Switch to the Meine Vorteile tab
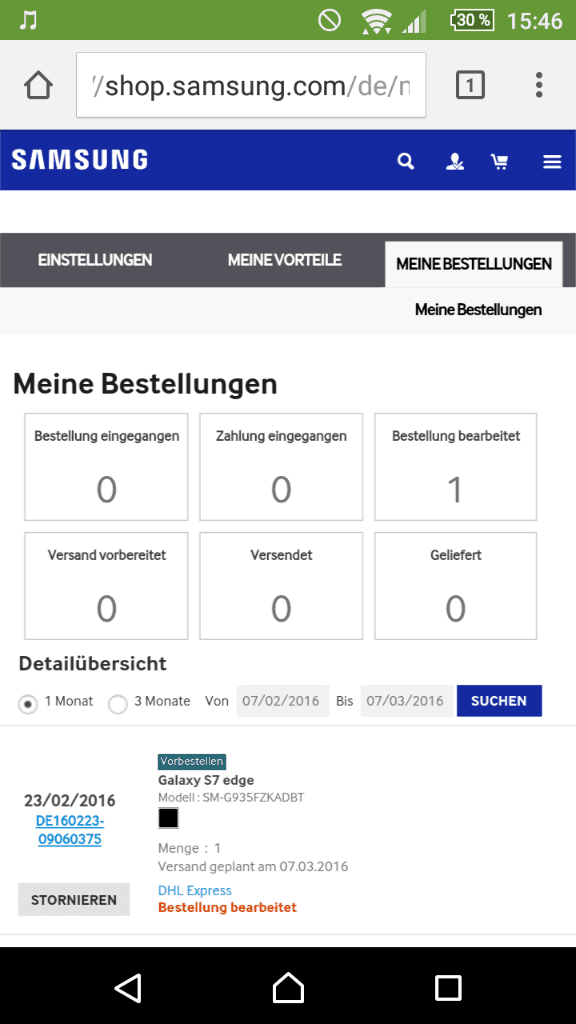This screenshot has height=1024, width=576. [x=285, y=260]
